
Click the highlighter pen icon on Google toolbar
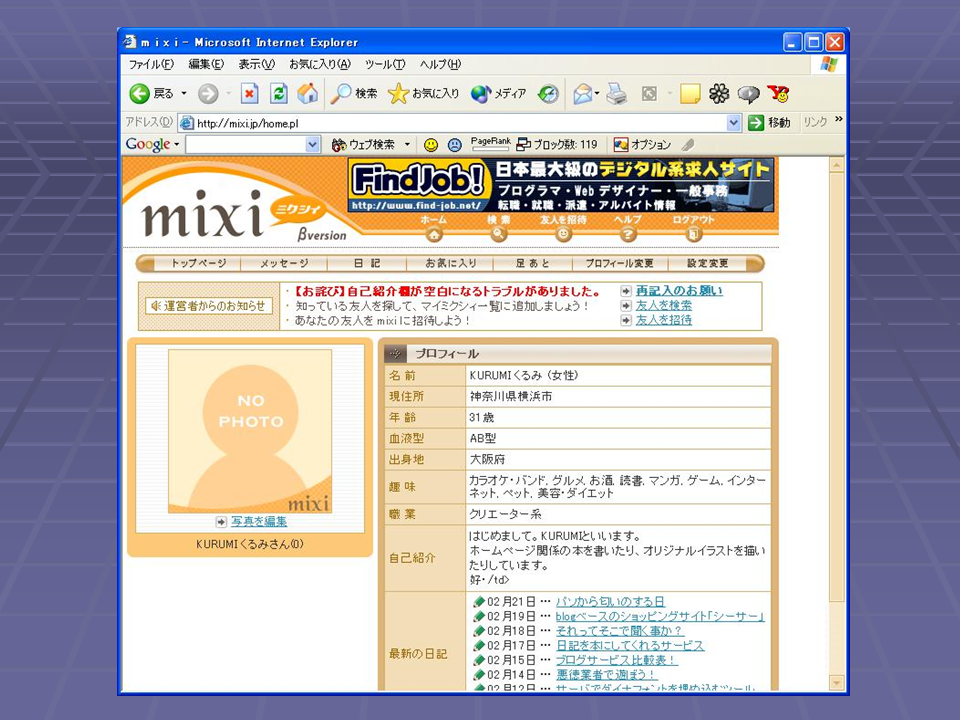point(688,144)
